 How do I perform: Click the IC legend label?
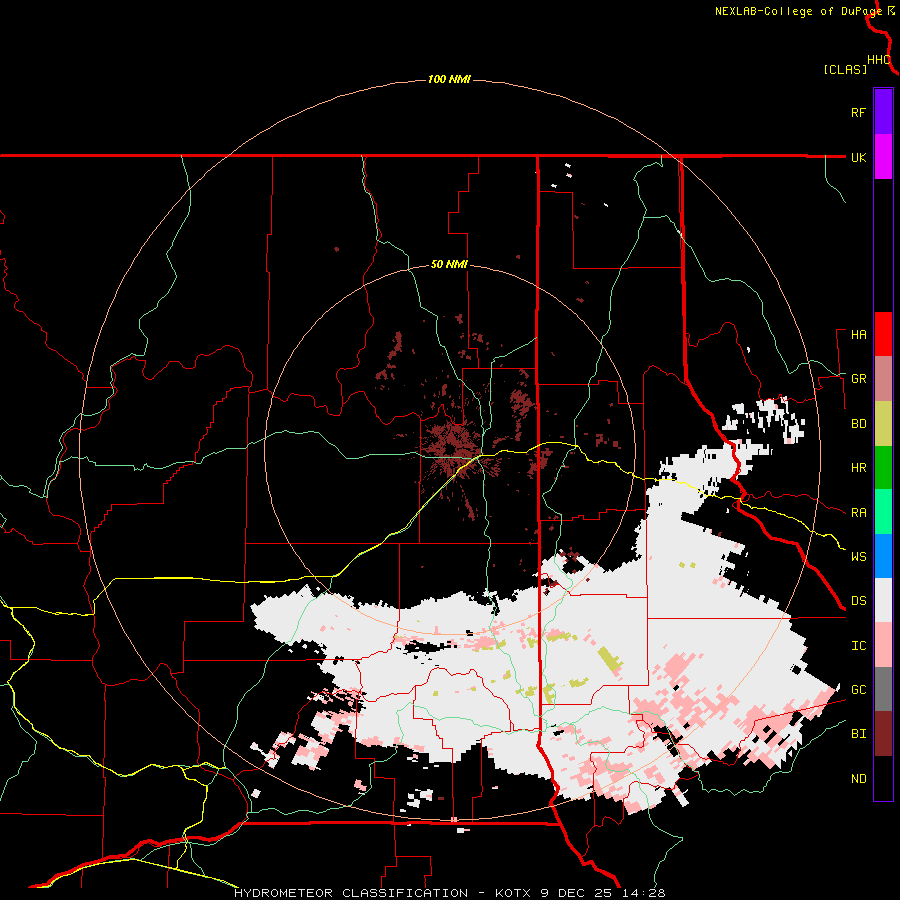click(859, 646)
